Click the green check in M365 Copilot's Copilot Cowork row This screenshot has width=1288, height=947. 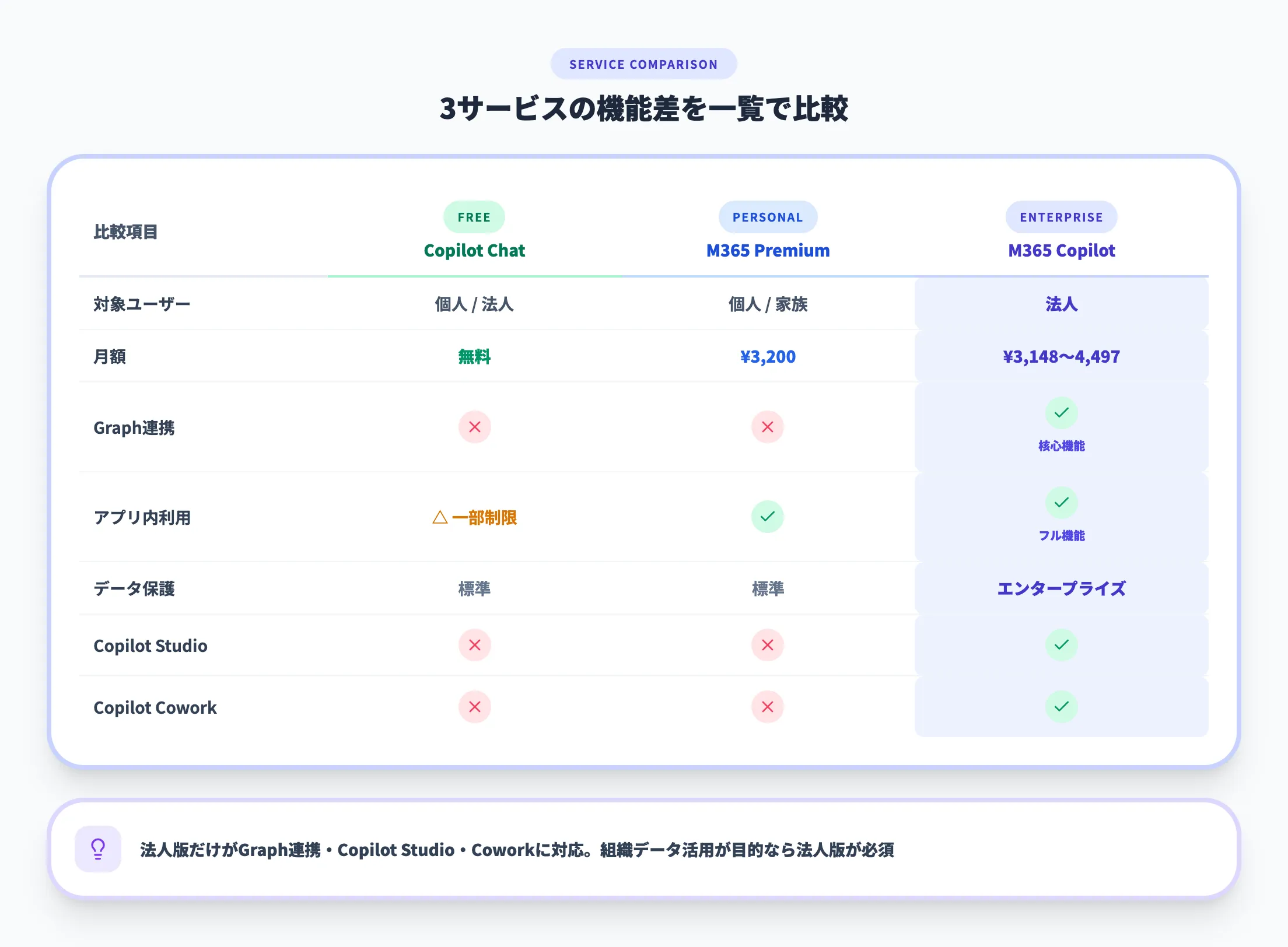click(x=1062, y=707)
